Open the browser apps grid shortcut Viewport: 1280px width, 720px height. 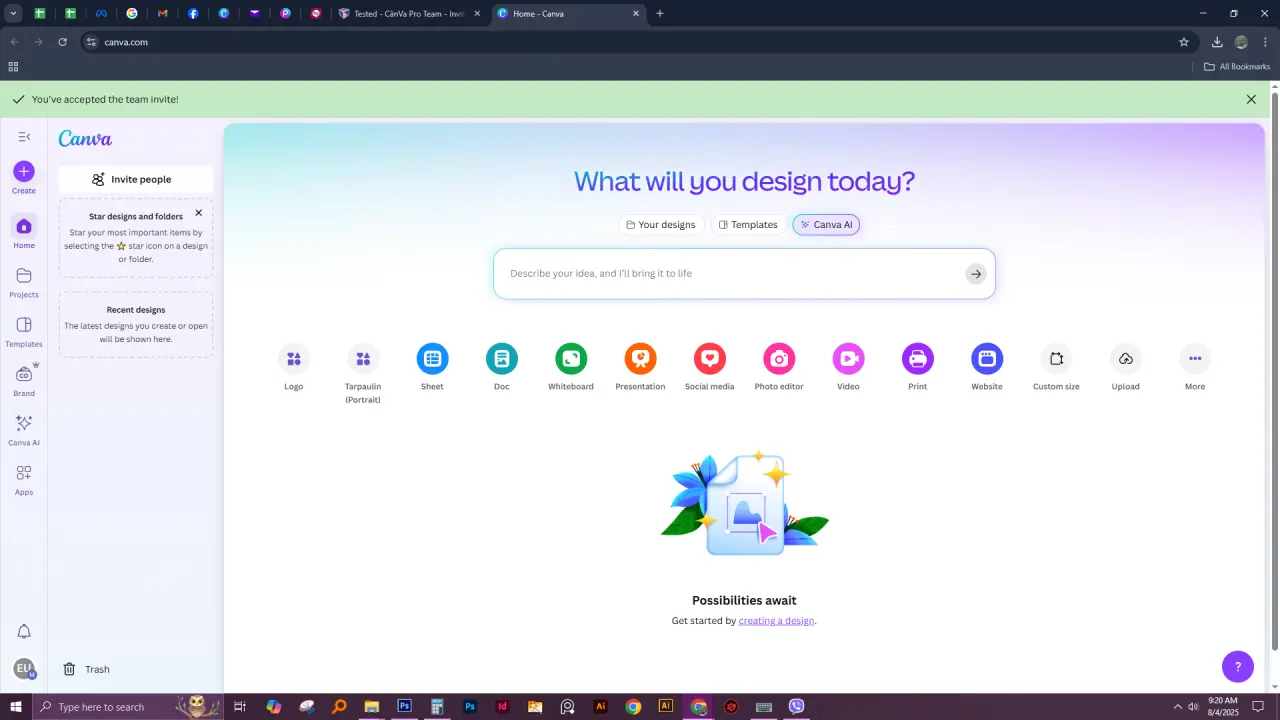click(x=13, y=67)
